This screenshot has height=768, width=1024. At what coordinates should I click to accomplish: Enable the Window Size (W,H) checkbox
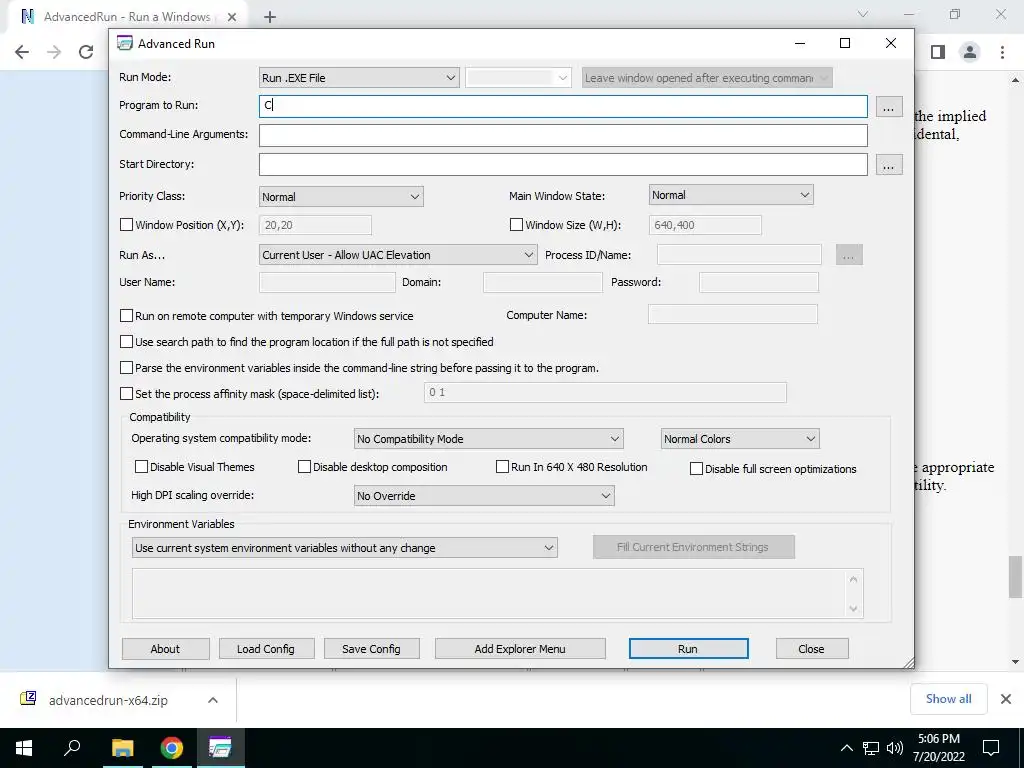[516, 225]
